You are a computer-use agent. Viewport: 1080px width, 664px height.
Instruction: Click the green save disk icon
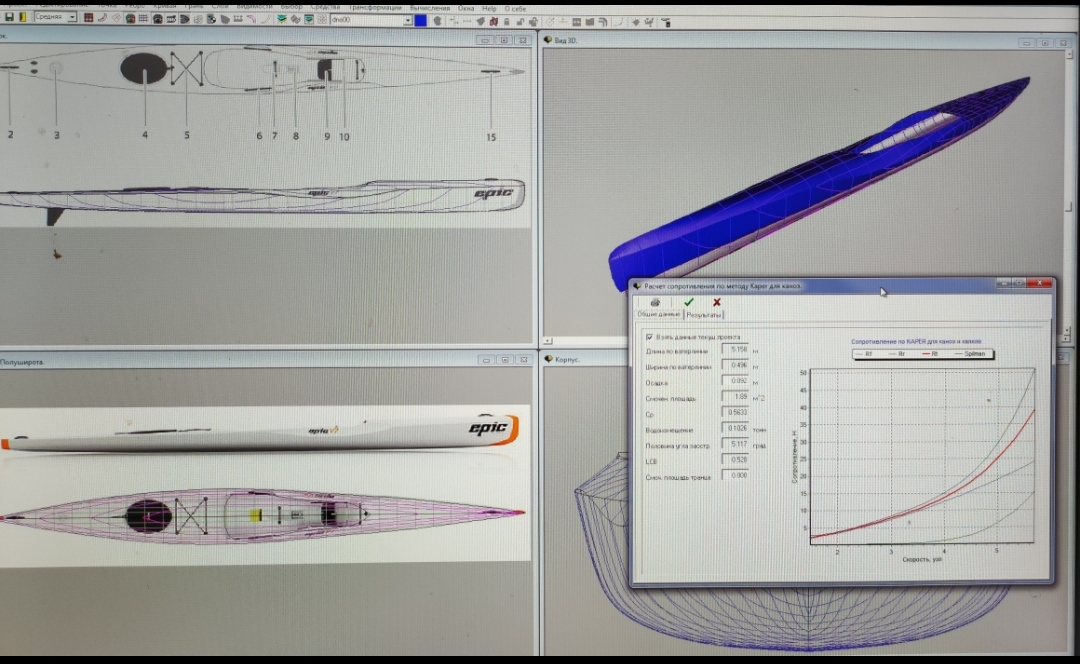[x=9, y=18]
